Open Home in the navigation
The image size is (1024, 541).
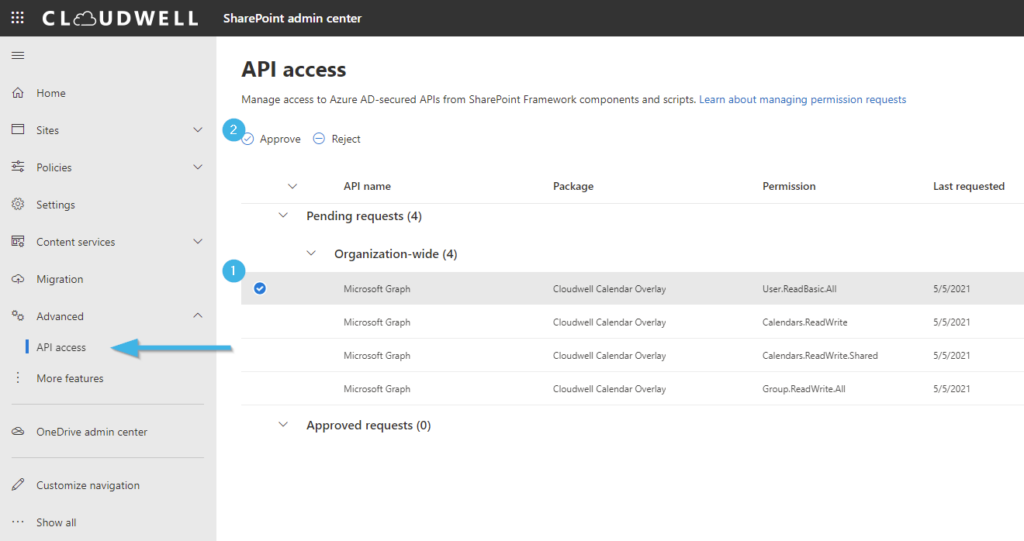click(51, 93)
